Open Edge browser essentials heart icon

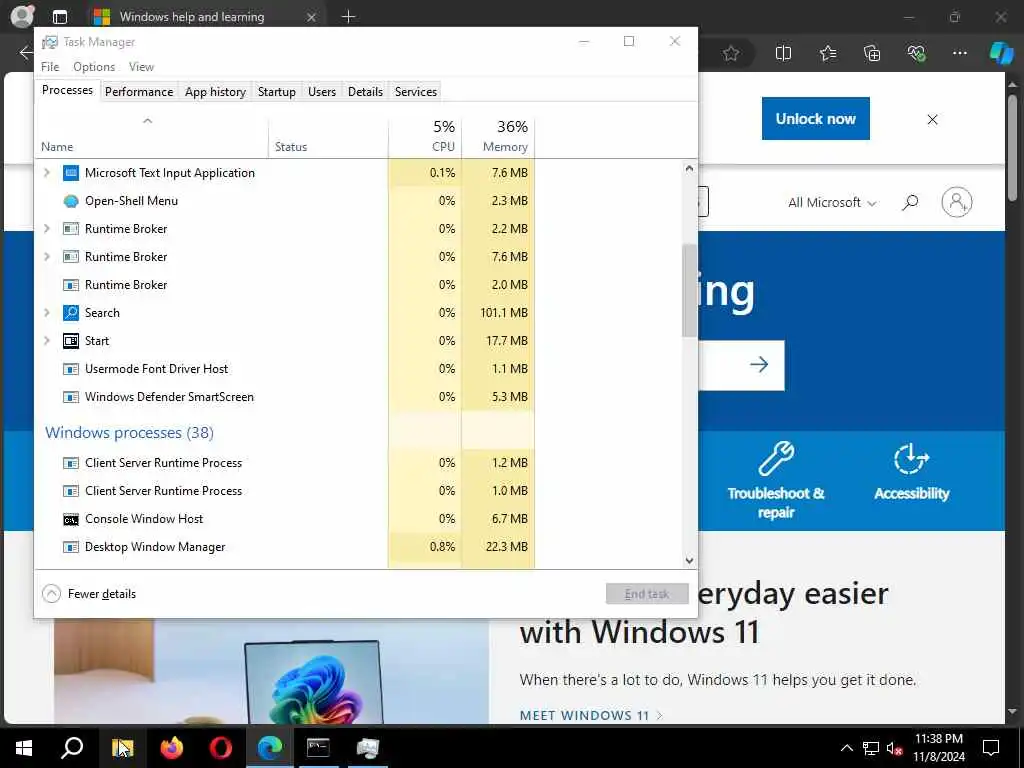(x=916, y=54)
